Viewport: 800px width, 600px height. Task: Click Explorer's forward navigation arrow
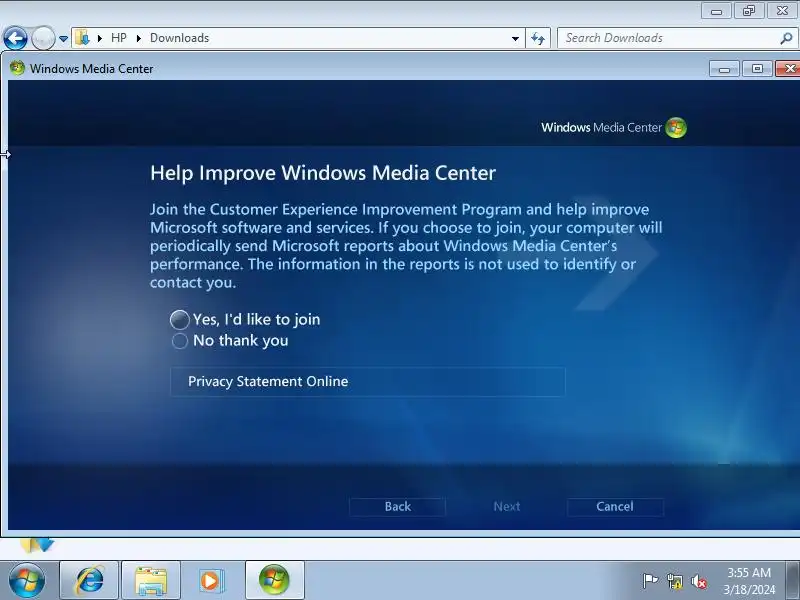tap(43, 38)
